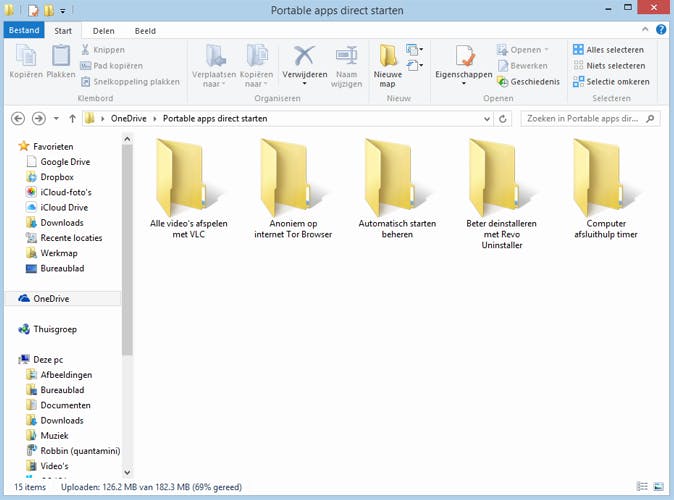This screenshot has height=500, width=674.
Task: Select Favorieten in the navigation pane
Action: point(53,147)
